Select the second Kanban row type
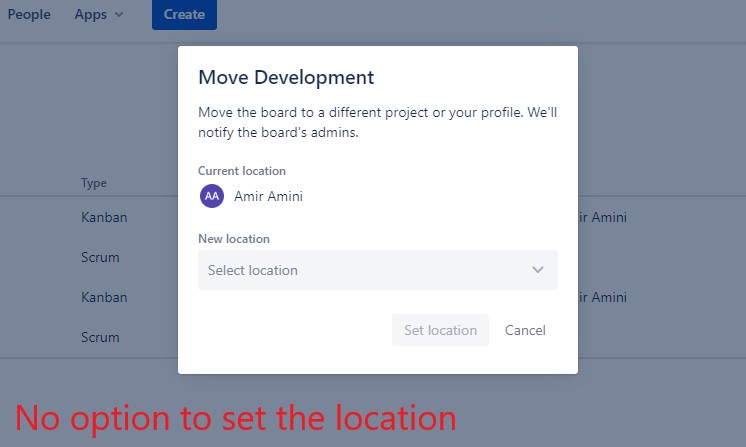This screenshot has height=447, width=746. point(104,297)
